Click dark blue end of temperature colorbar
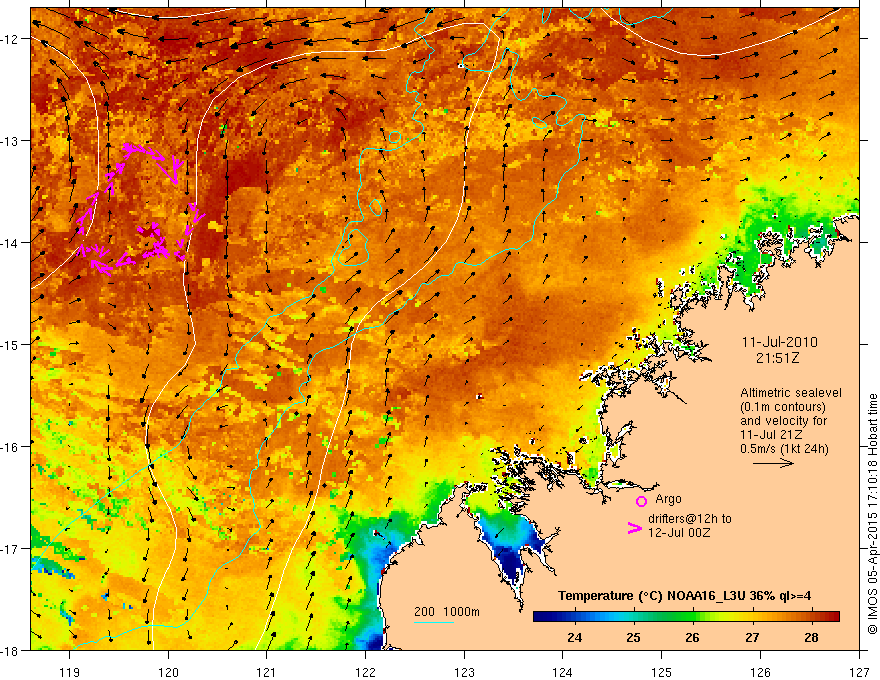 click(x=540, y=617)
